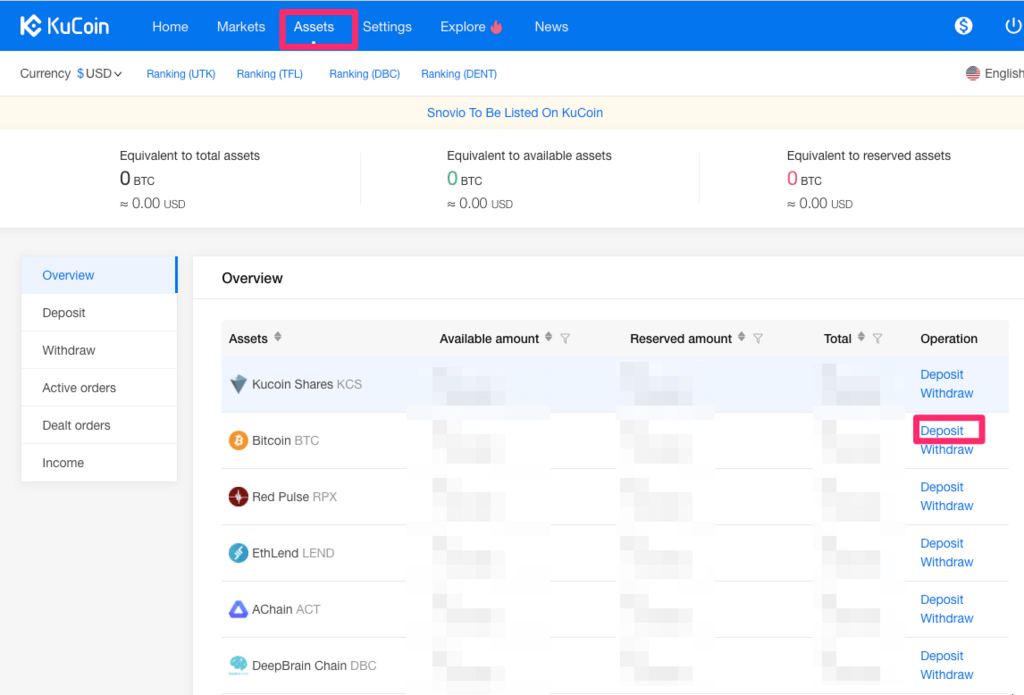This screenshot has height=695, width=1024.
Task: Click the Red Pulse RPX coin icon
Action: pos(238,496)
